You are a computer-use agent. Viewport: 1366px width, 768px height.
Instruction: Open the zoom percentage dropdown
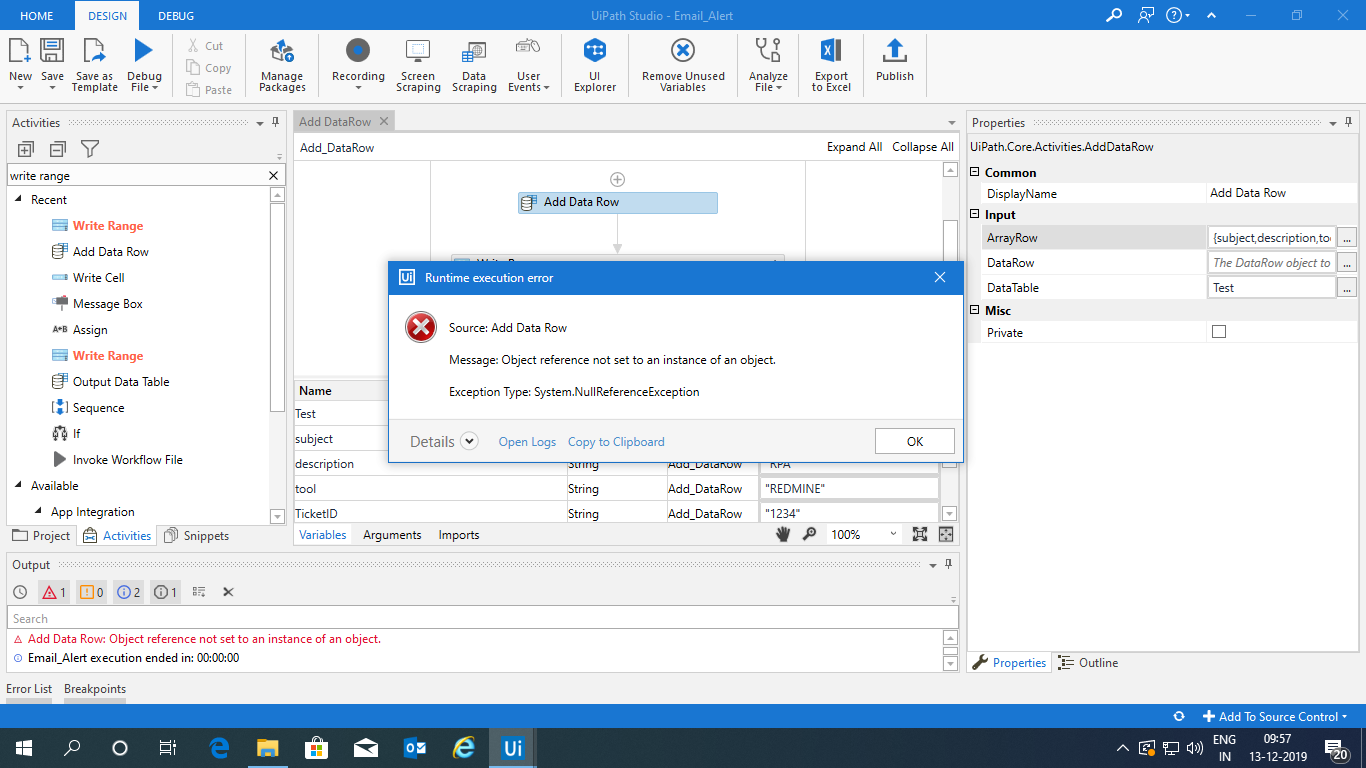[x=891, y=535]
